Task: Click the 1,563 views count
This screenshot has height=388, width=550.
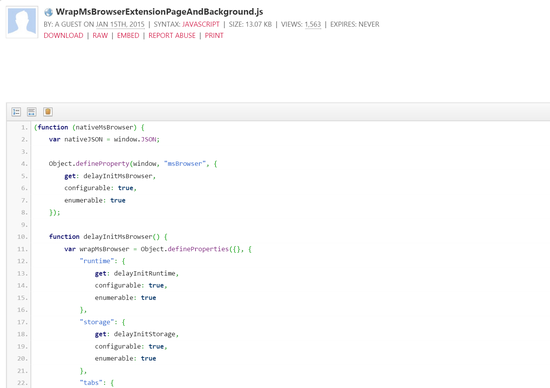Action: 313,24
